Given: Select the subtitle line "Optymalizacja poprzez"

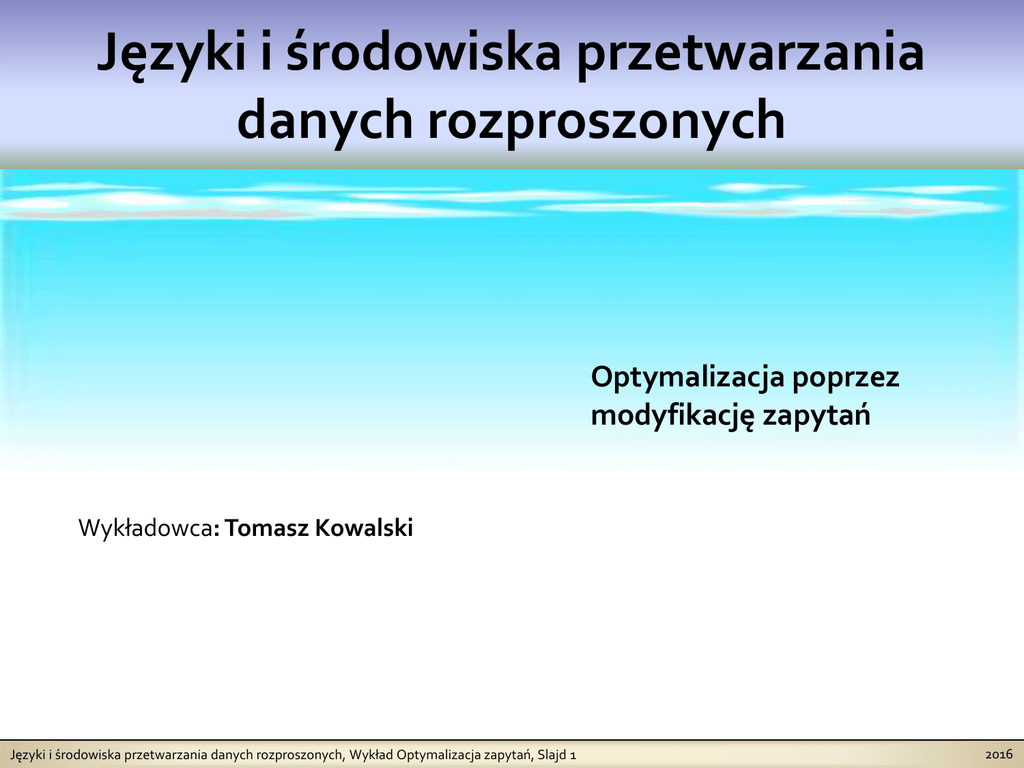Looking at the screenshot, I should (744, 378).
